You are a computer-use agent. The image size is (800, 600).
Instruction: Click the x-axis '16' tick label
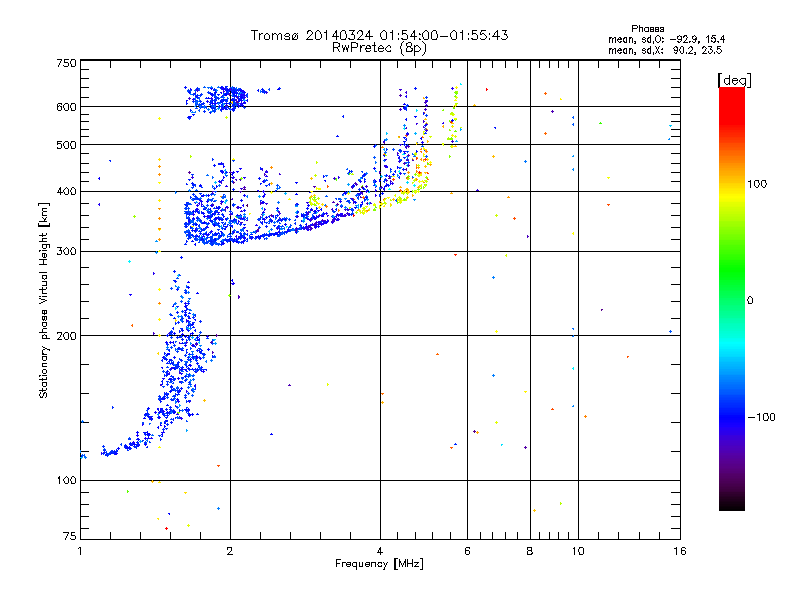pyautogui.click(x=680, y=551)
